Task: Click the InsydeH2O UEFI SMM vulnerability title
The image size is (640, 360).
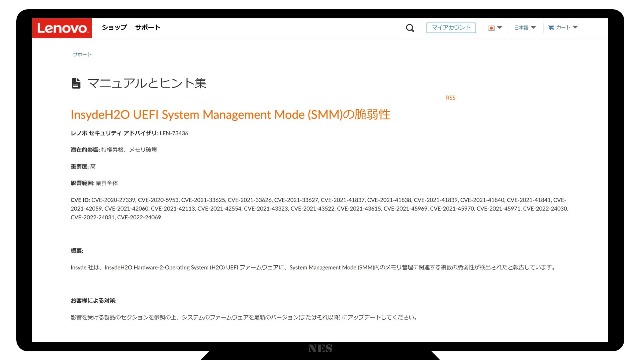Action: pos(231,115)
